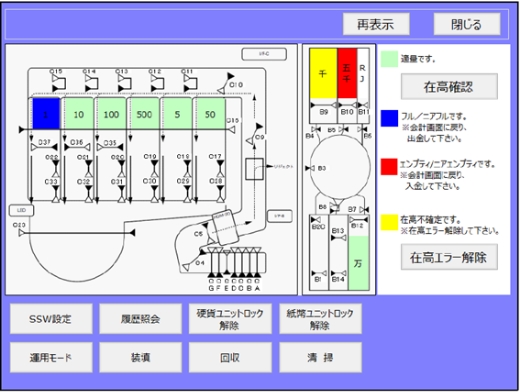Click the B13 sensor icon
The height and width of the screenshot is (392, 520).
coord(338,238)
